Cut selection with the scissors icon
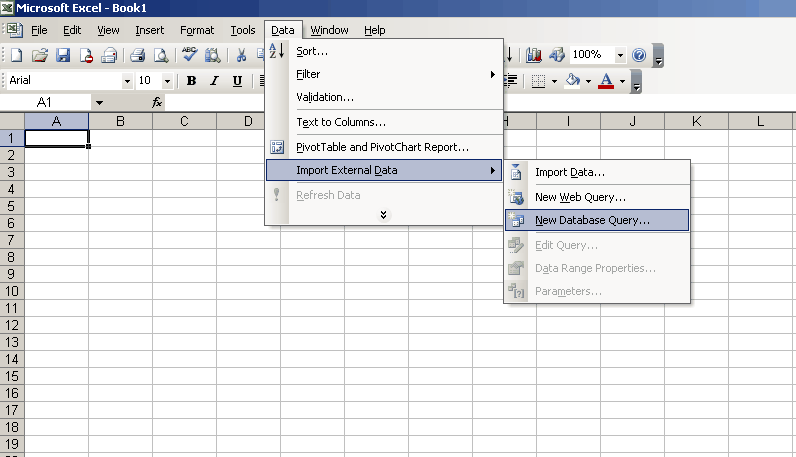This screenshot has width=796, height=457. pyautogui.click(x=241, y=55)
